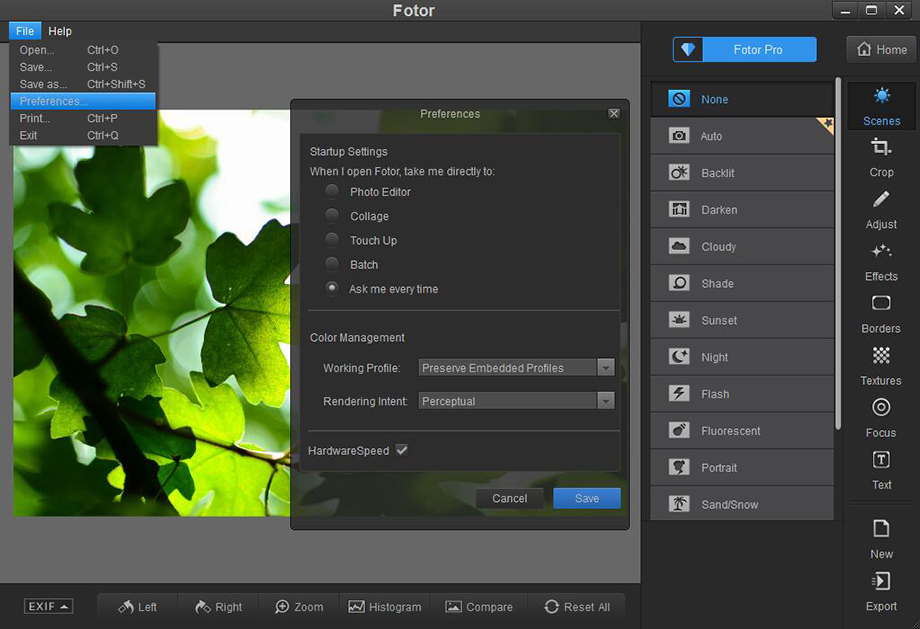Expand the Rendering Intent dropdown
The height and width of the screenshot is (629, 920).
605,401
